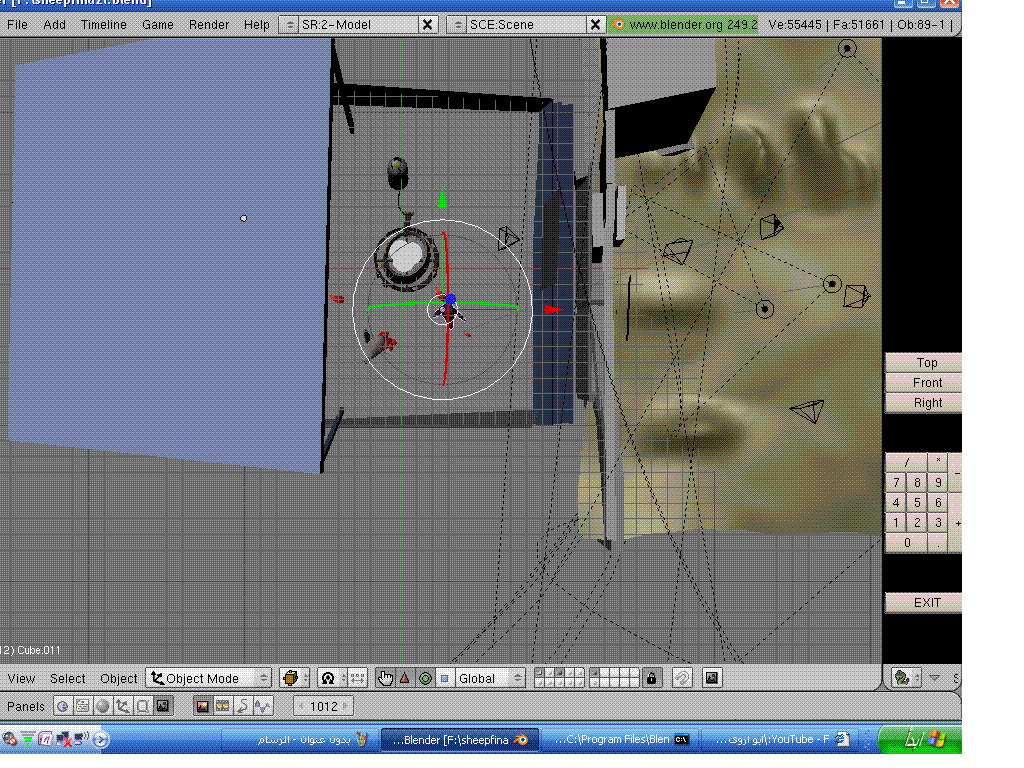Select the Render buttons sub-context icon
The height and width of the screenshot is (768, 1024).
[202, 706]
